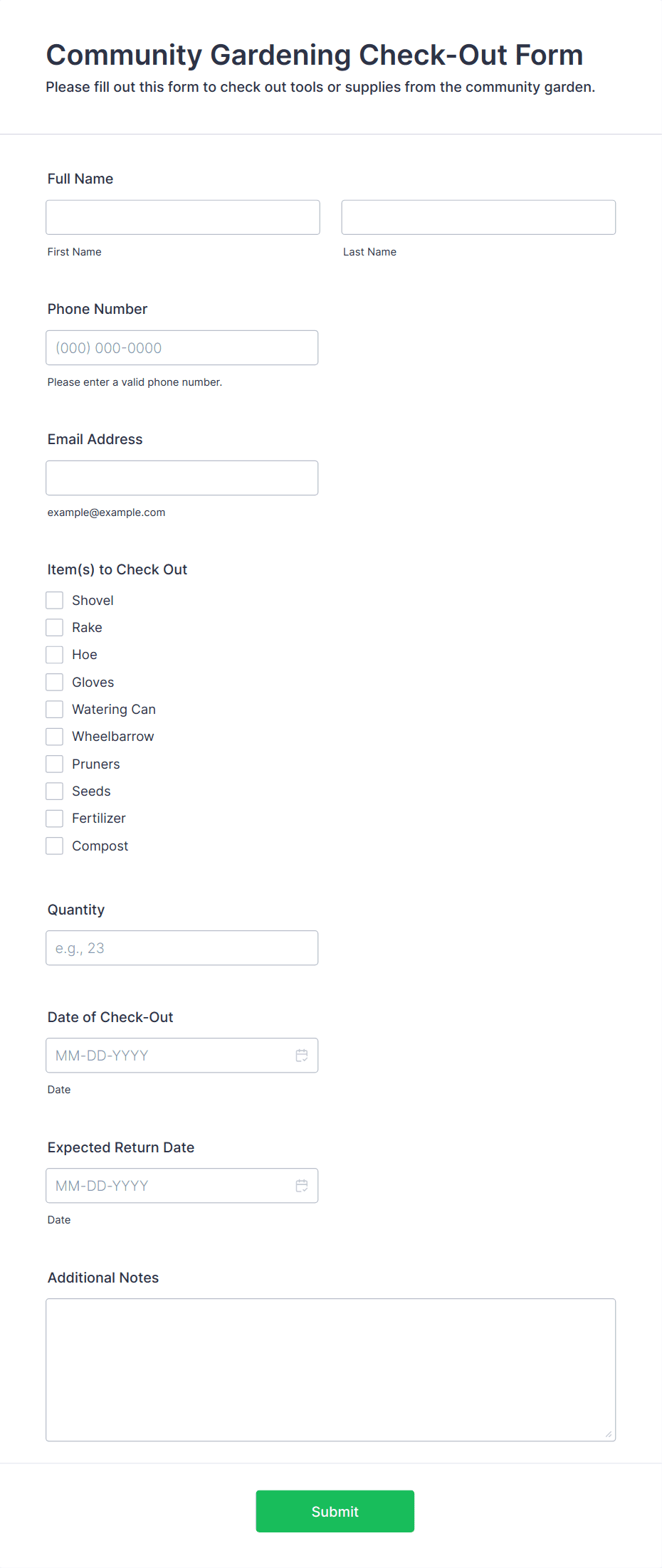The width and height of the screenshot is (662, 1568).
Task: Open calendar icon for Date of Check-Out
Action: click(x=302, y=1056)
